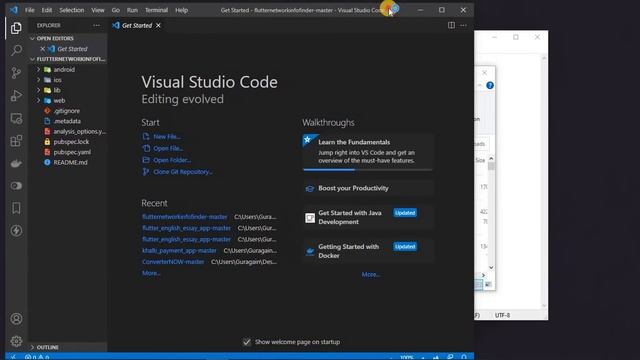Click the toggle-shaped activity bar icon
The width and height of the screenshot is (640, 360).
[16, 186]
